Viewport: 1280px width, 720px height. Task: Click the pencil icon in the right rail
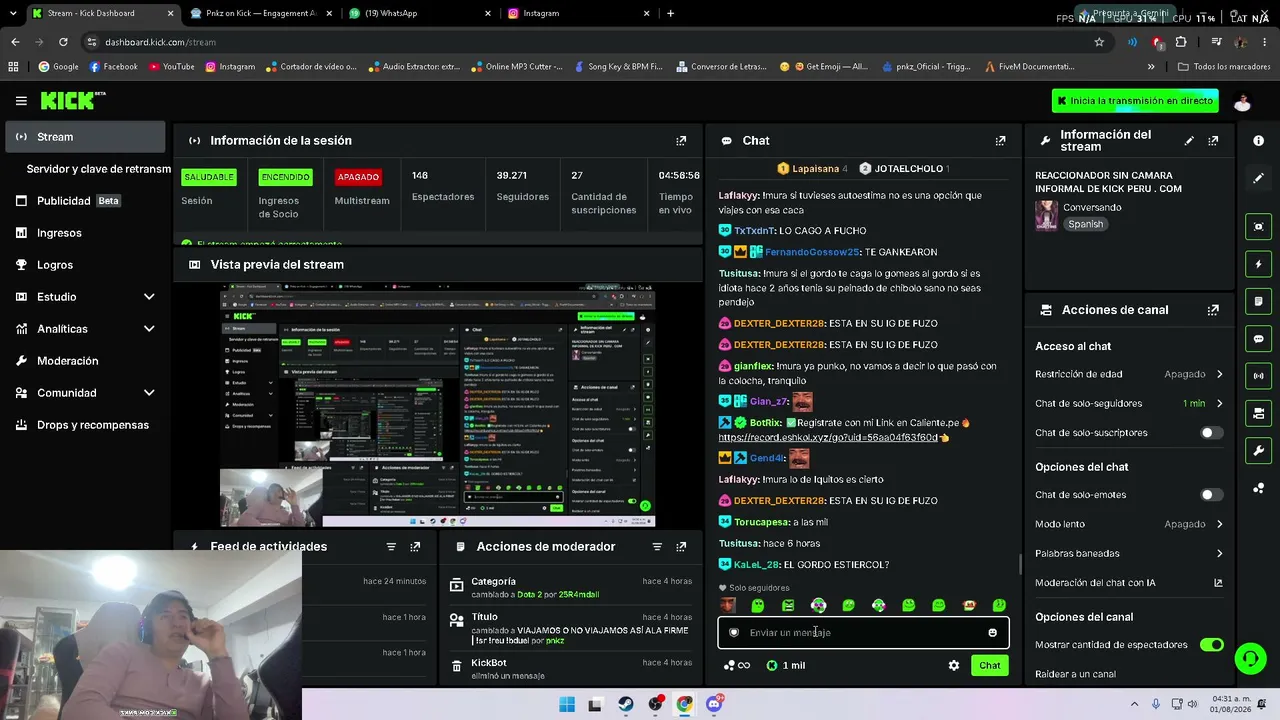point(1258,178)
